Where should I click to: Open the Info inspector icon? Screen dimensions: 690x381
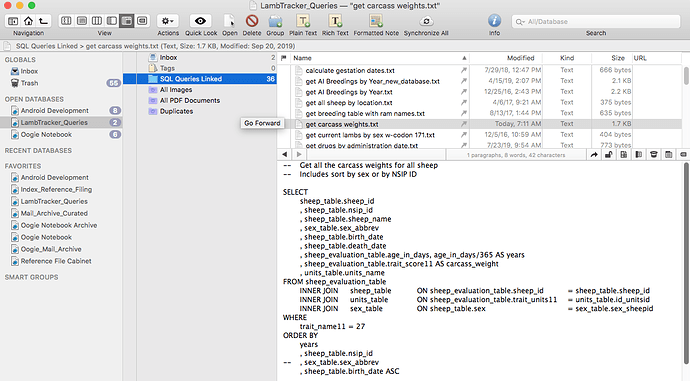pyautogui.click(x=494, y=21)
